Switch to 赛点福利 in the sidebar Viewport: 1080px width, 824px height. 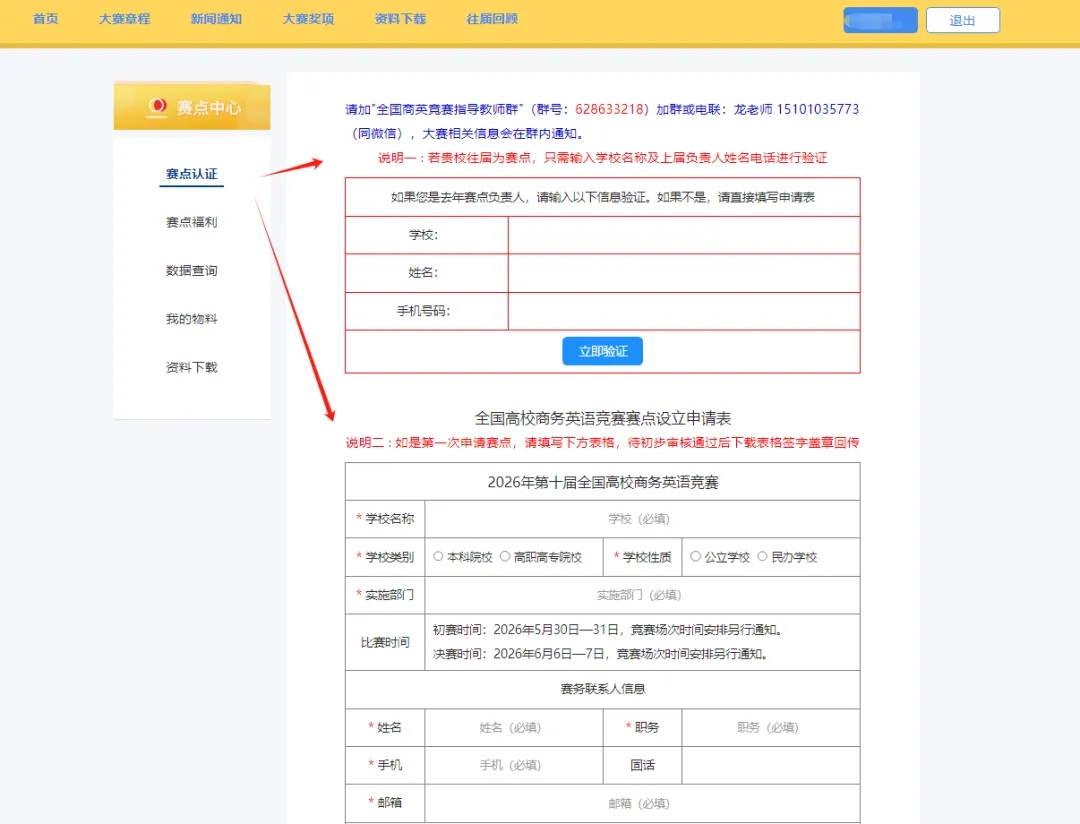[191, 222]
